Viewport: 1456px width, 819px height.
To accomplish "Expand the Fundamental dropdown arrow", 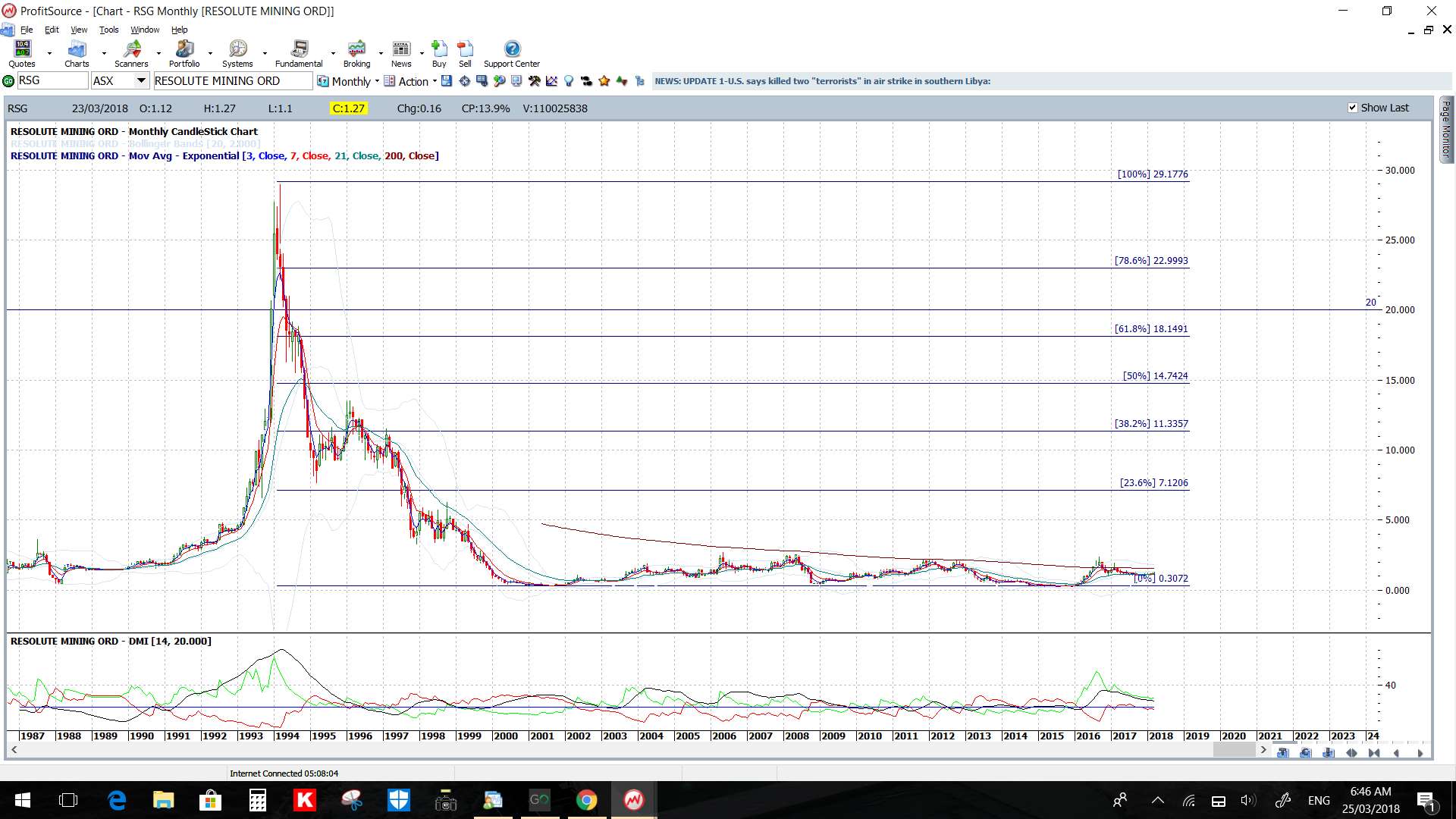I will (x=333, y=54).
